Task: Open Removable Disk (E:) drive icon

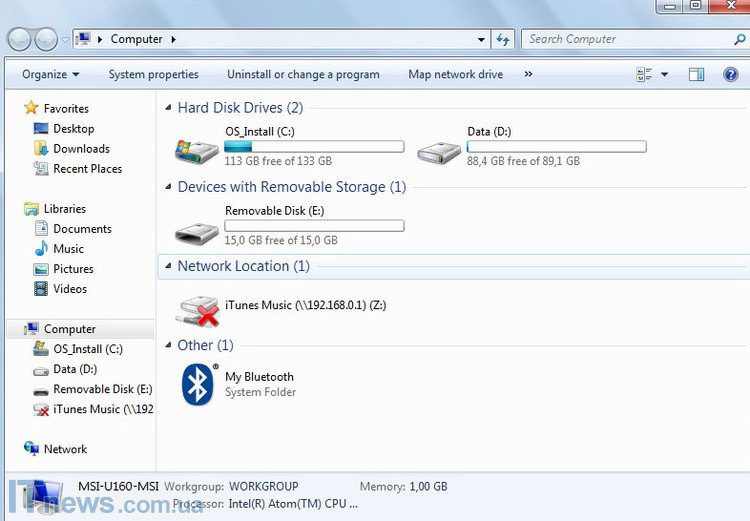Action: pos(197,229)
